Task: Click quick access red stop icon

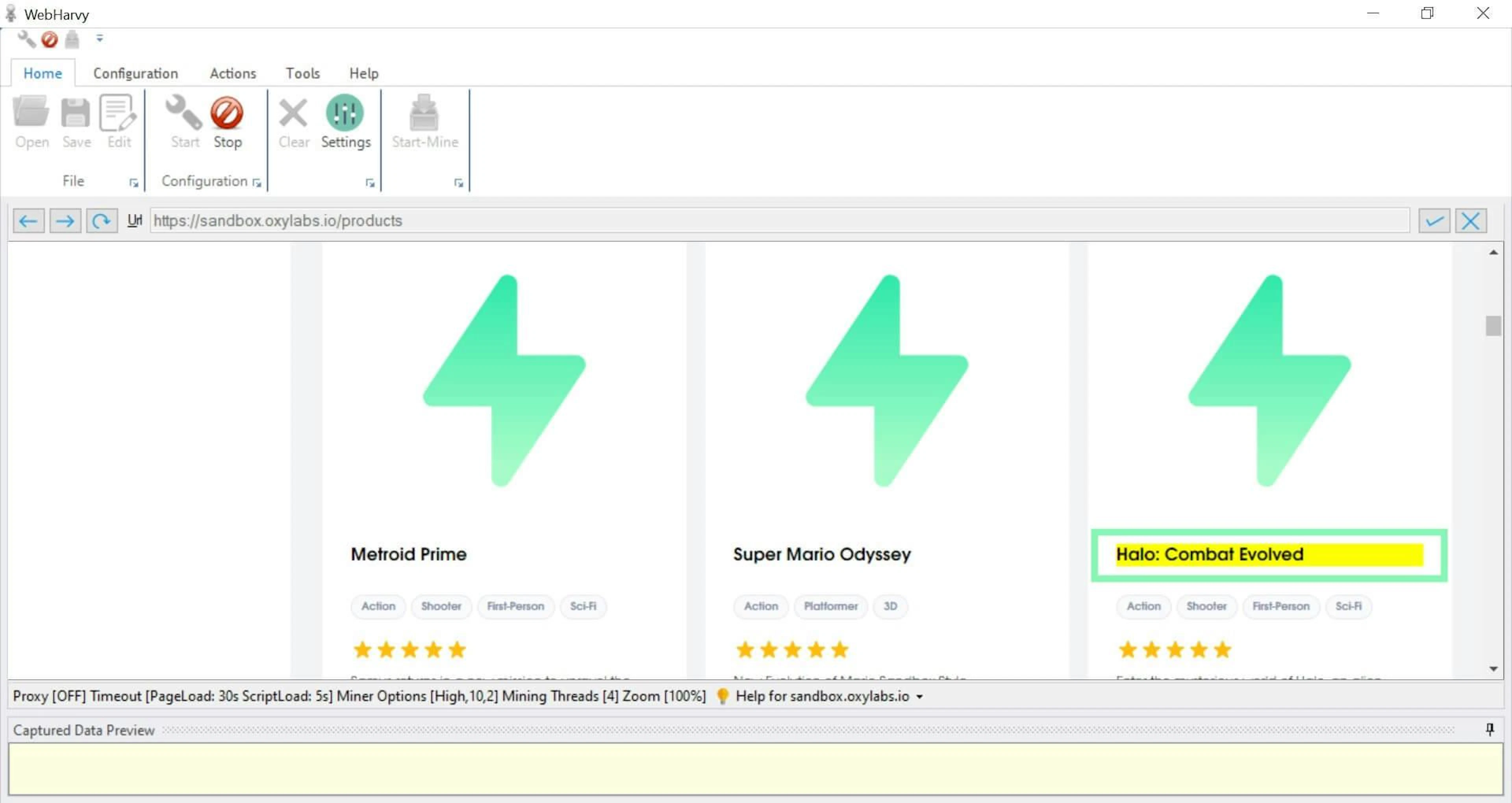Action: click(x=49, y=39)
